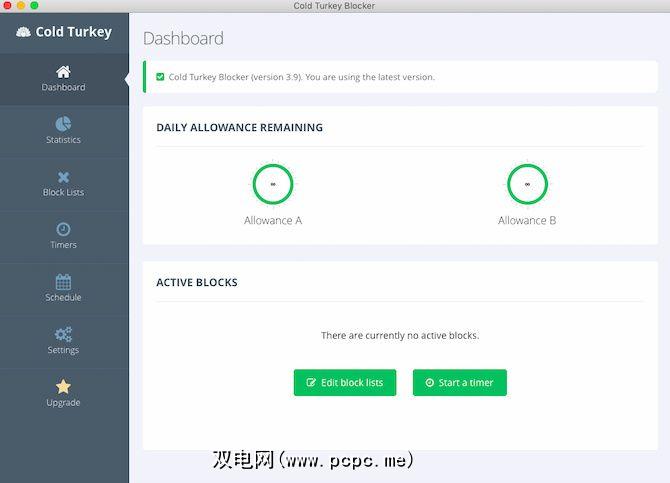Screen dimensions: 670x483
Task: Open the Statistics pie chart icon
Action: [x=63, y=124]
